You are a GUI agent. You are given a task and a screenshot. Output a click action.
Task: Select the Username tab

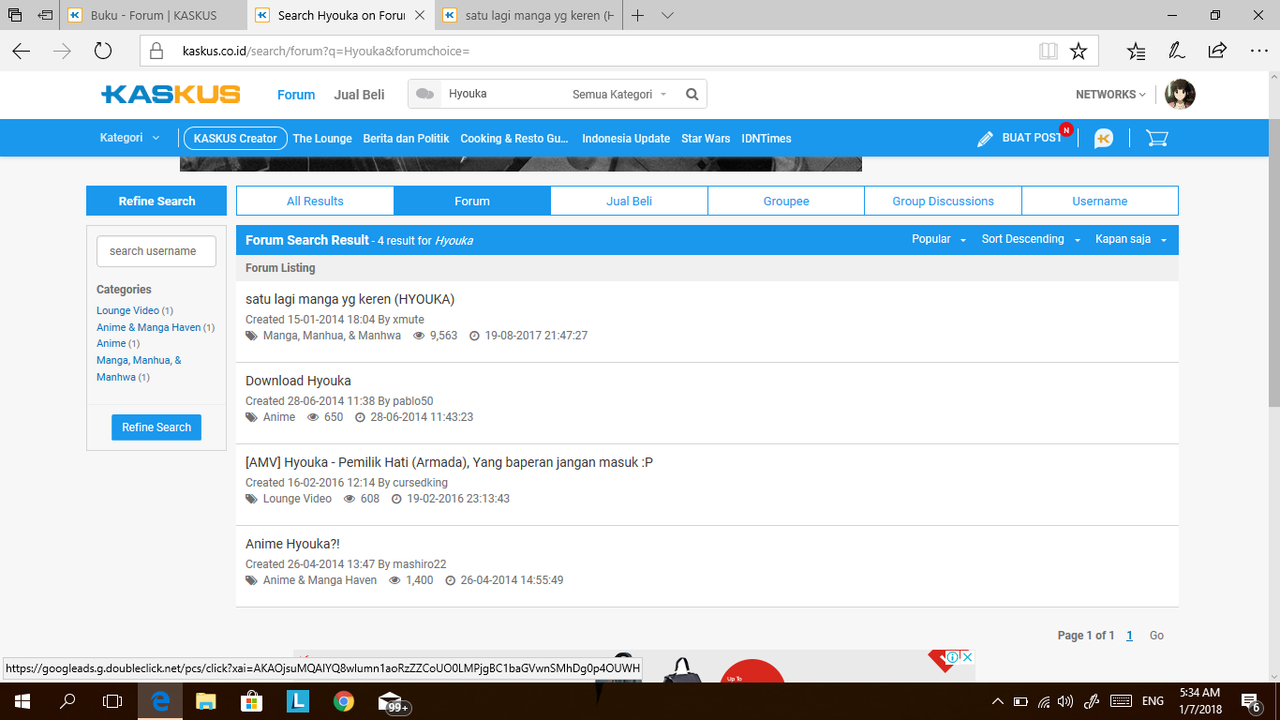1100,201
